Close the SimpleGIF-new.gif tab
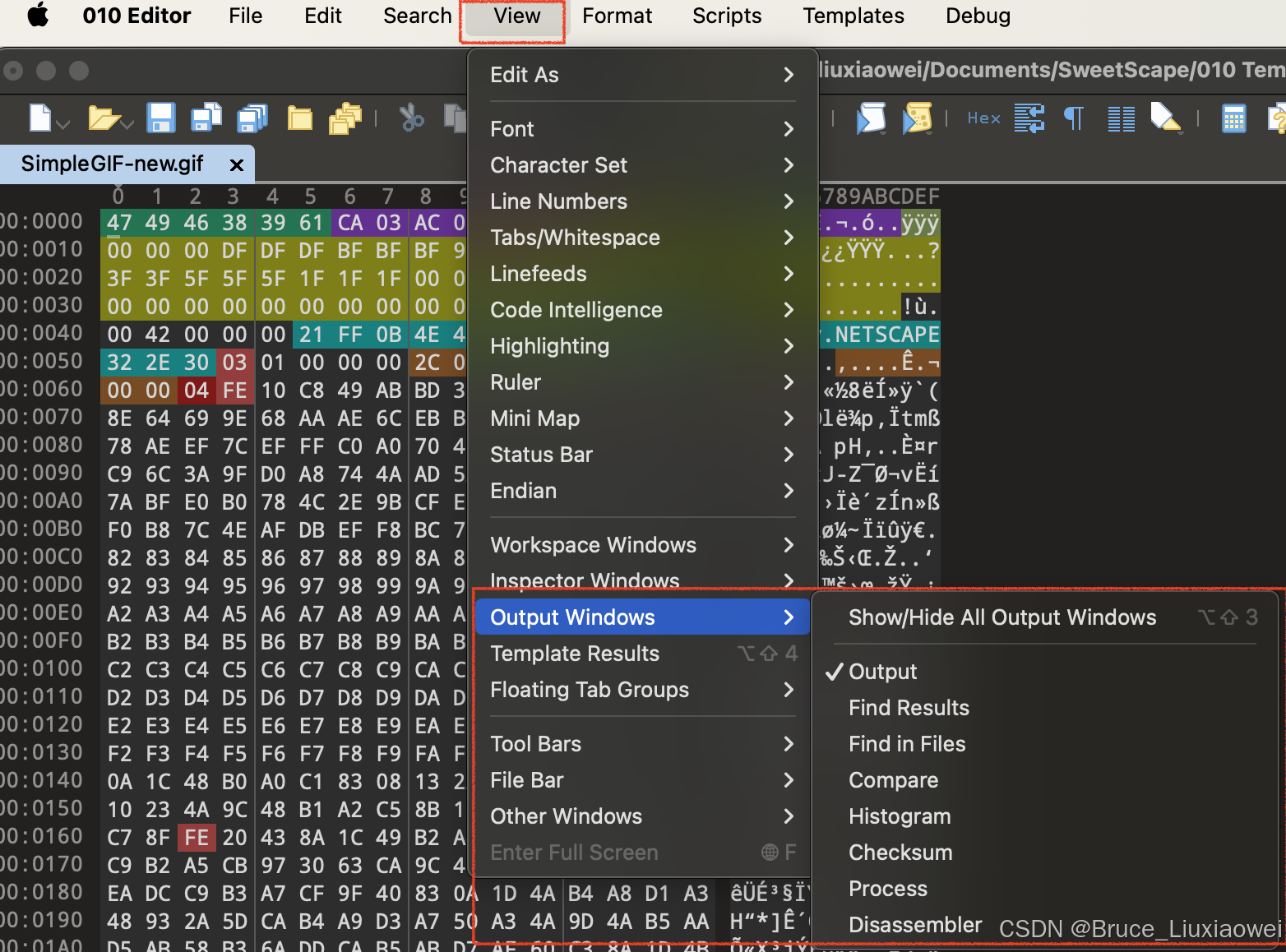The image size is (1286, 952). coord(237,164)
